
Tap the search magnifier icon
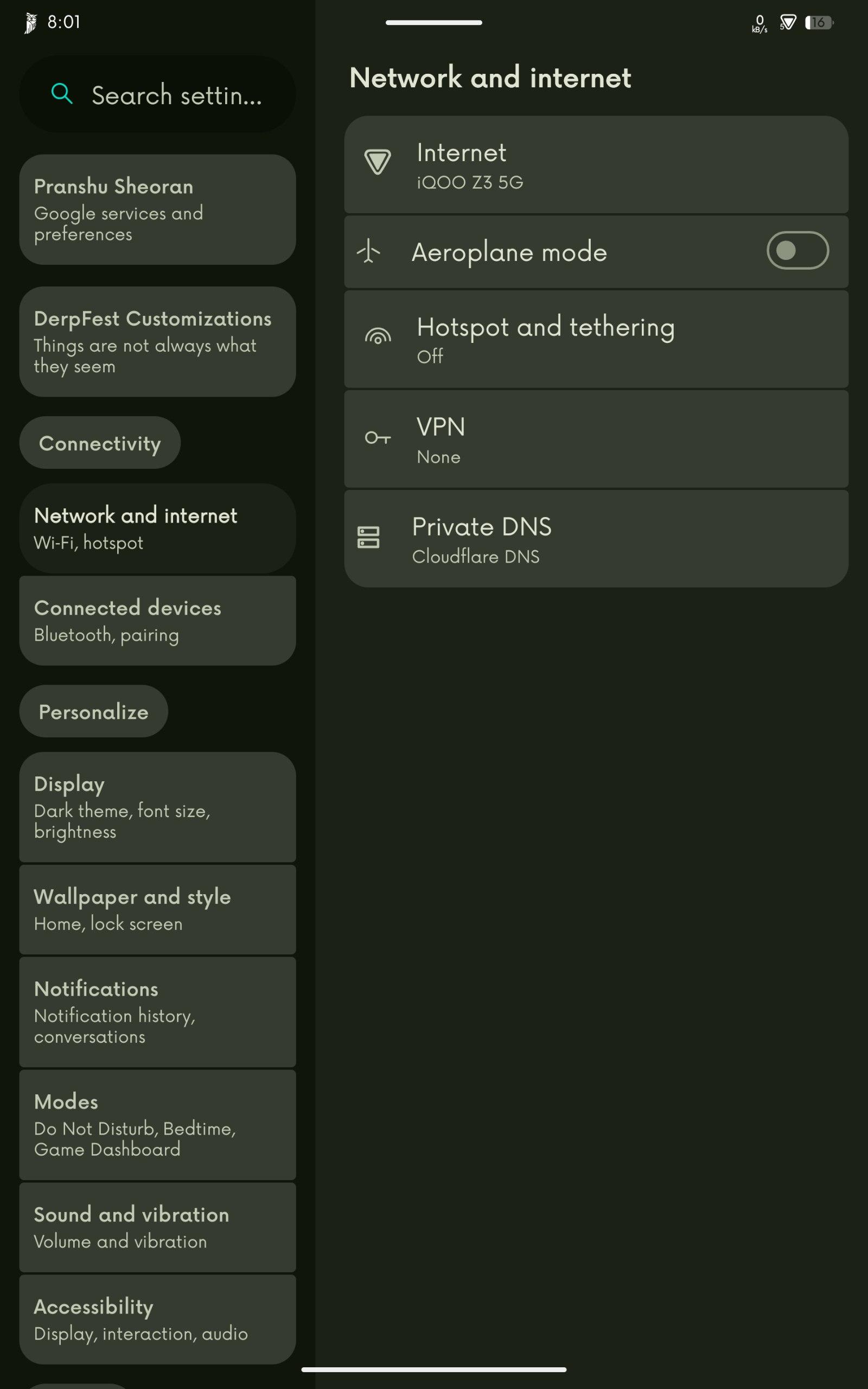pyautogui.click(x=62, y=93)
